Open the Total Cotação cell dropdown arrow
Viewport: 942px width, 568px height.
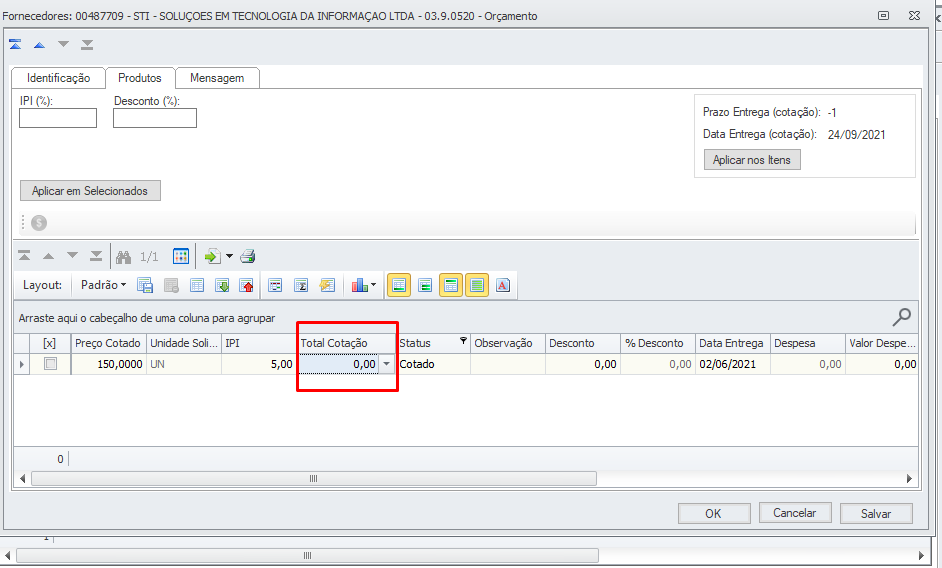[x=387, y=364]
